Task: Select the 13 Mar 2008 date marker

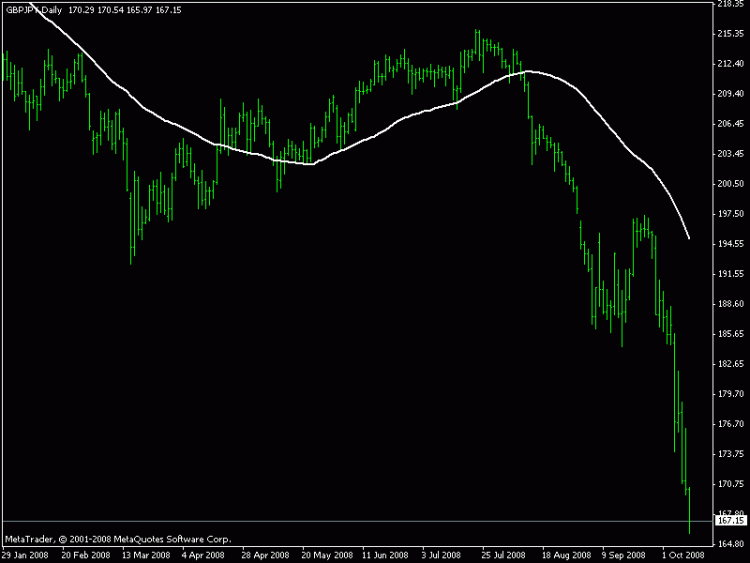Action: (146, 555)
